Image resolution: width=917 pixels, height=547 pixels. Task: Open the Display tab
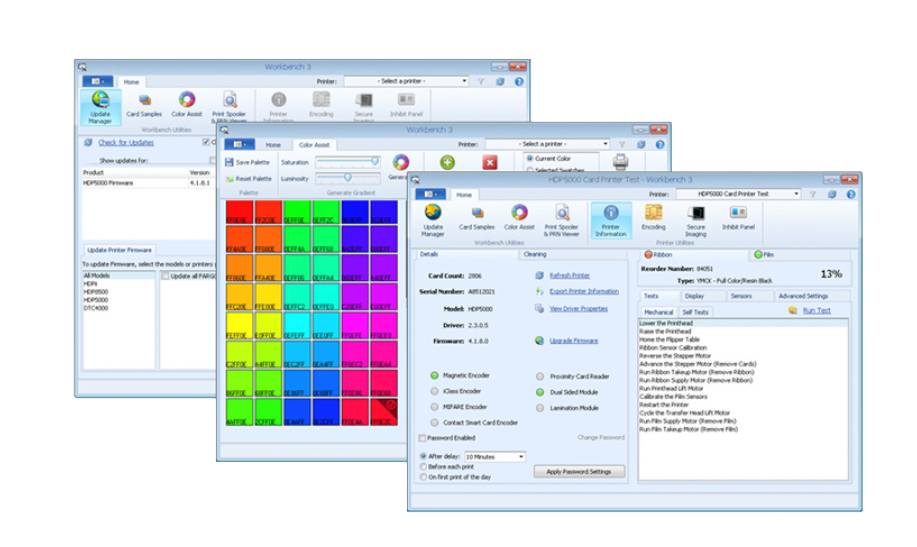click(694, 296)
